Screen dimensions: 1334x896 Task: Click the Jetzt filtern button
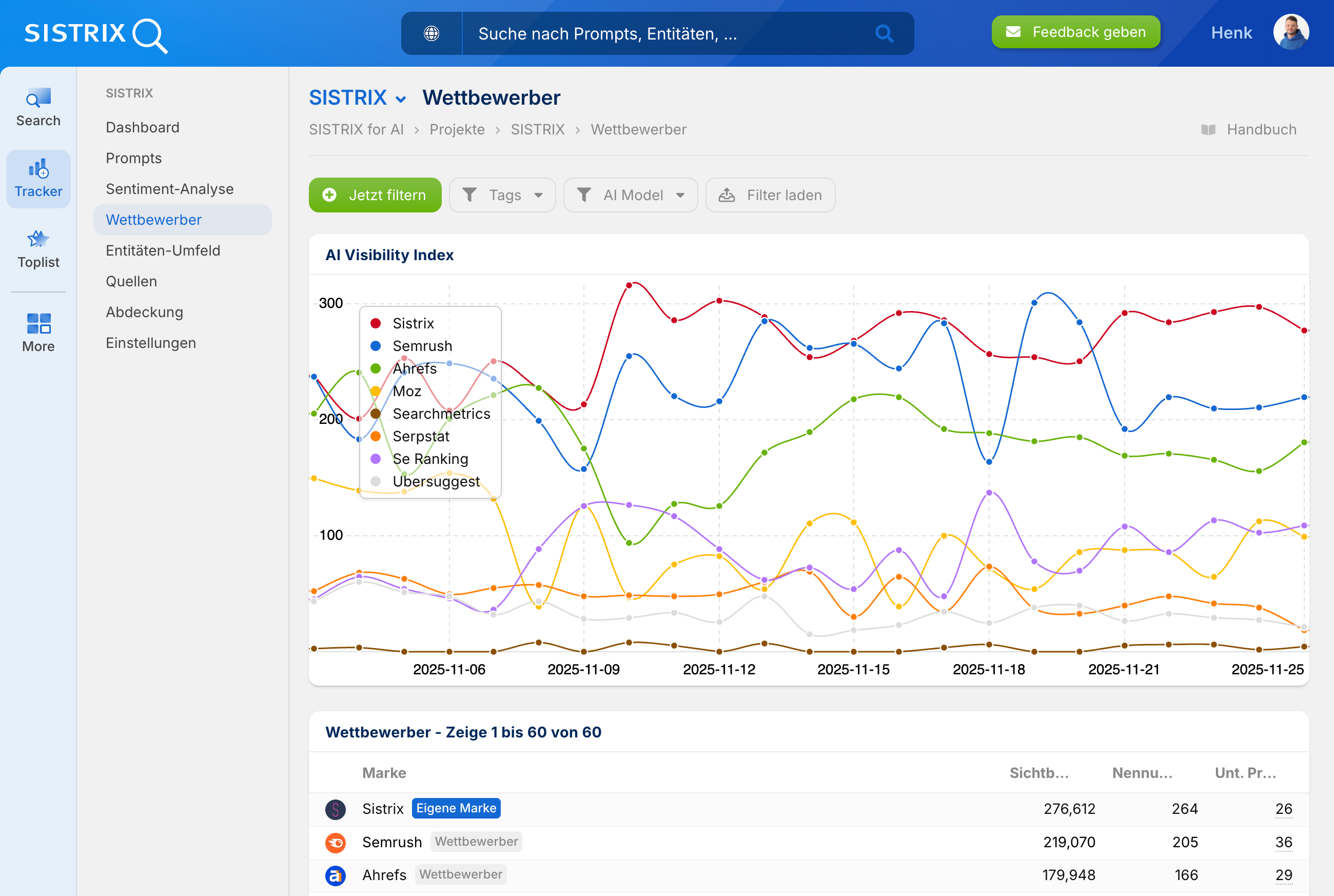[375, 196]
